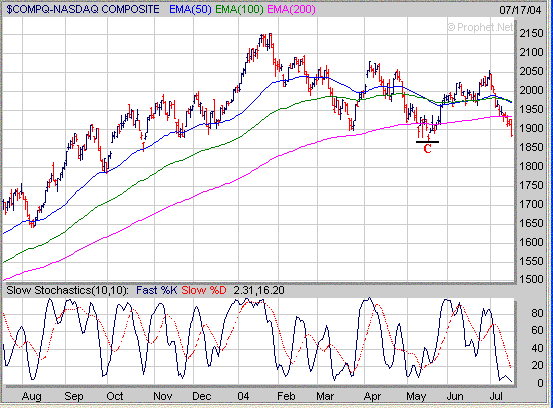This screenshot has width=553, height=408.
Task: Click the Jul month label on time axis
Action: [x=496, y=396]
